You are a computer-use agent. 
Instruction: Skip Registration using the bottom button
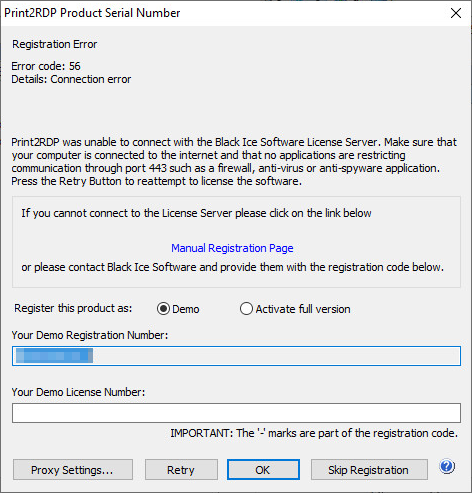click(369, 470)
